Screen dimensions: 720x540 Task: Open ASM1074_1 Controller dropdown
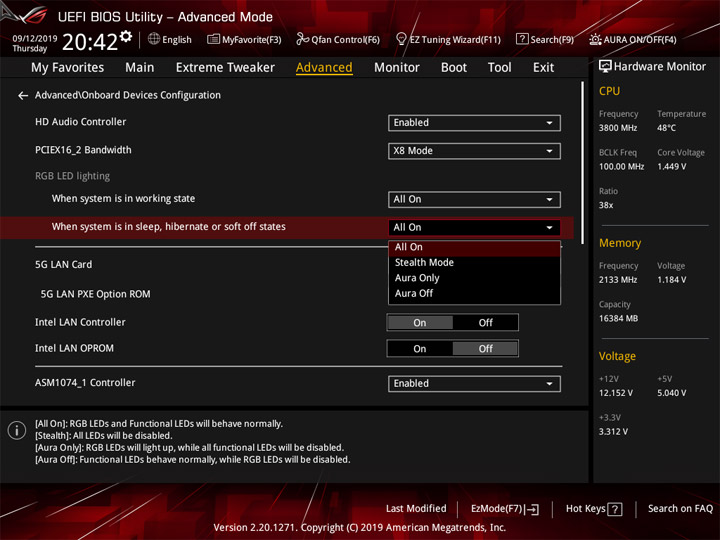click(474, 384)
